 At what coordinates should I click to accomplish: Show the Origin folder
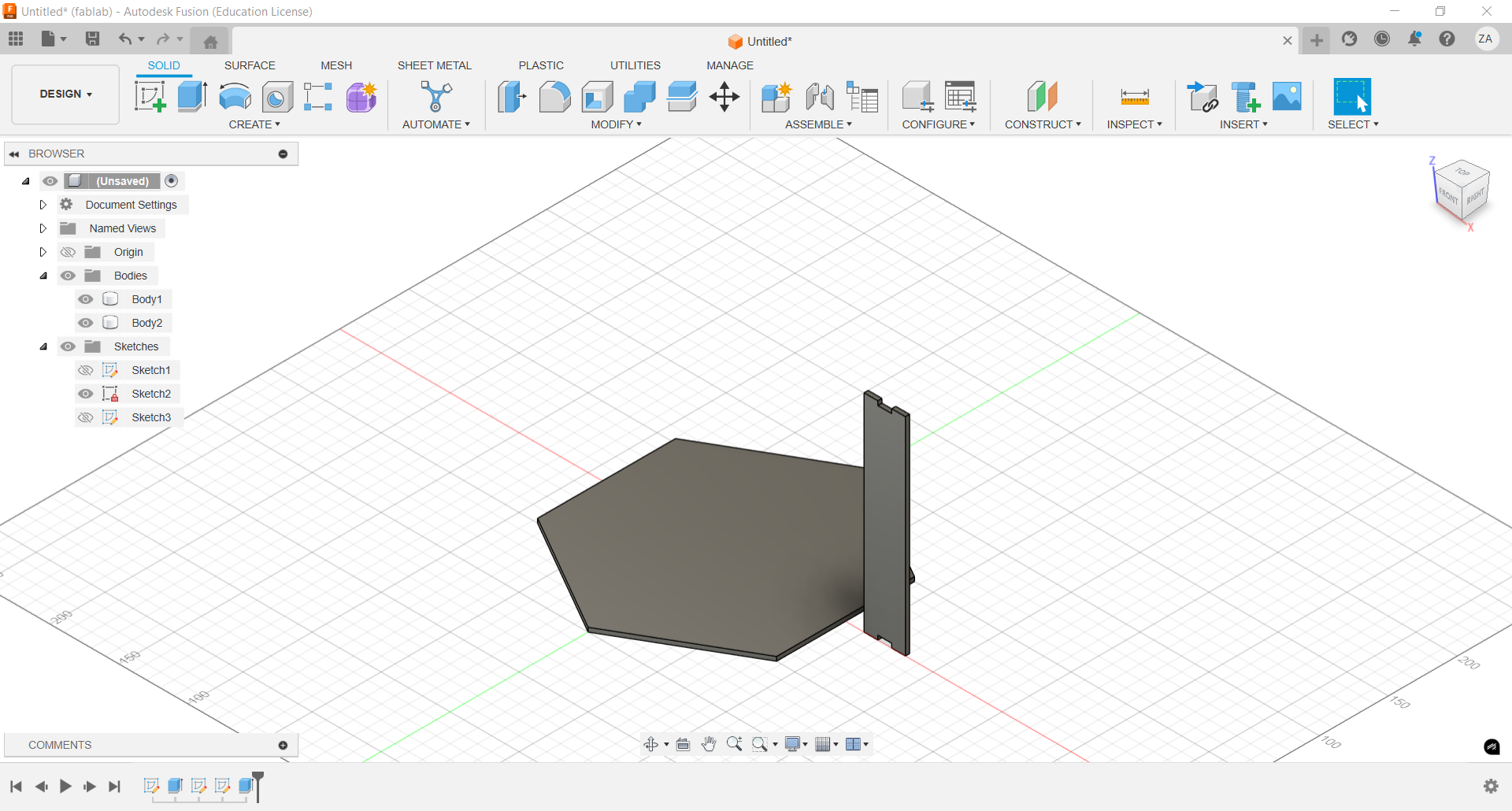[x=69, y=252]
